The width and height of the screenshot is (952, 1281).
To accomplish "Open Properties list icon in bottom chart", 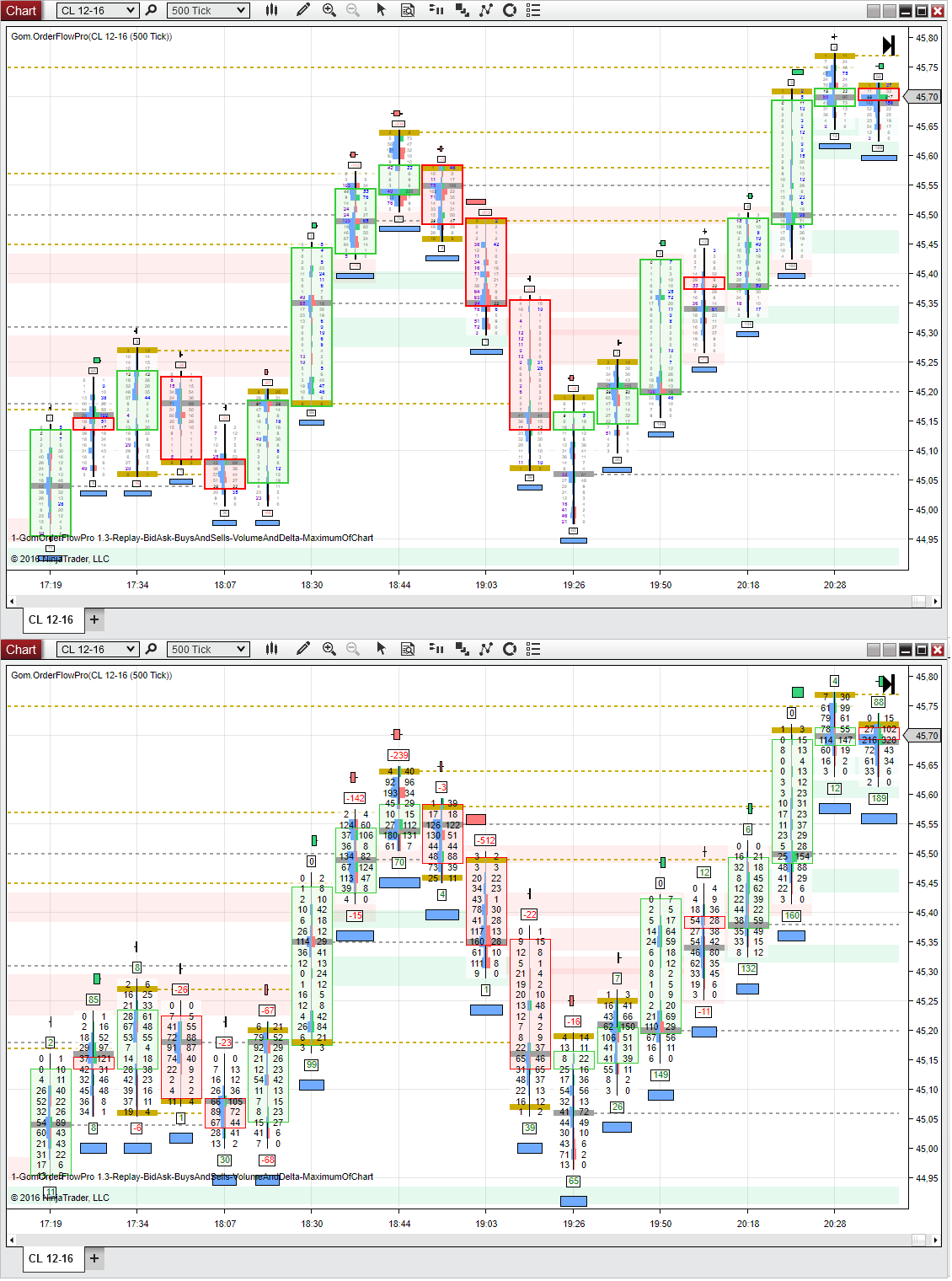I will pos(533,649).
